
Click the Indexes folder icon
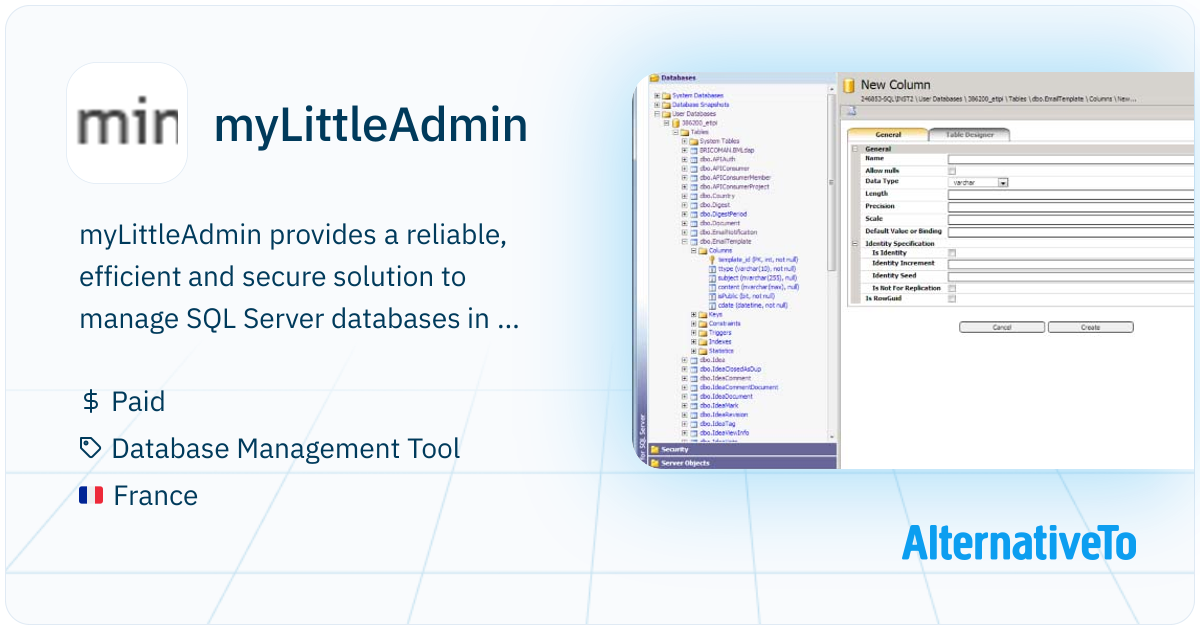coord(703,341)
